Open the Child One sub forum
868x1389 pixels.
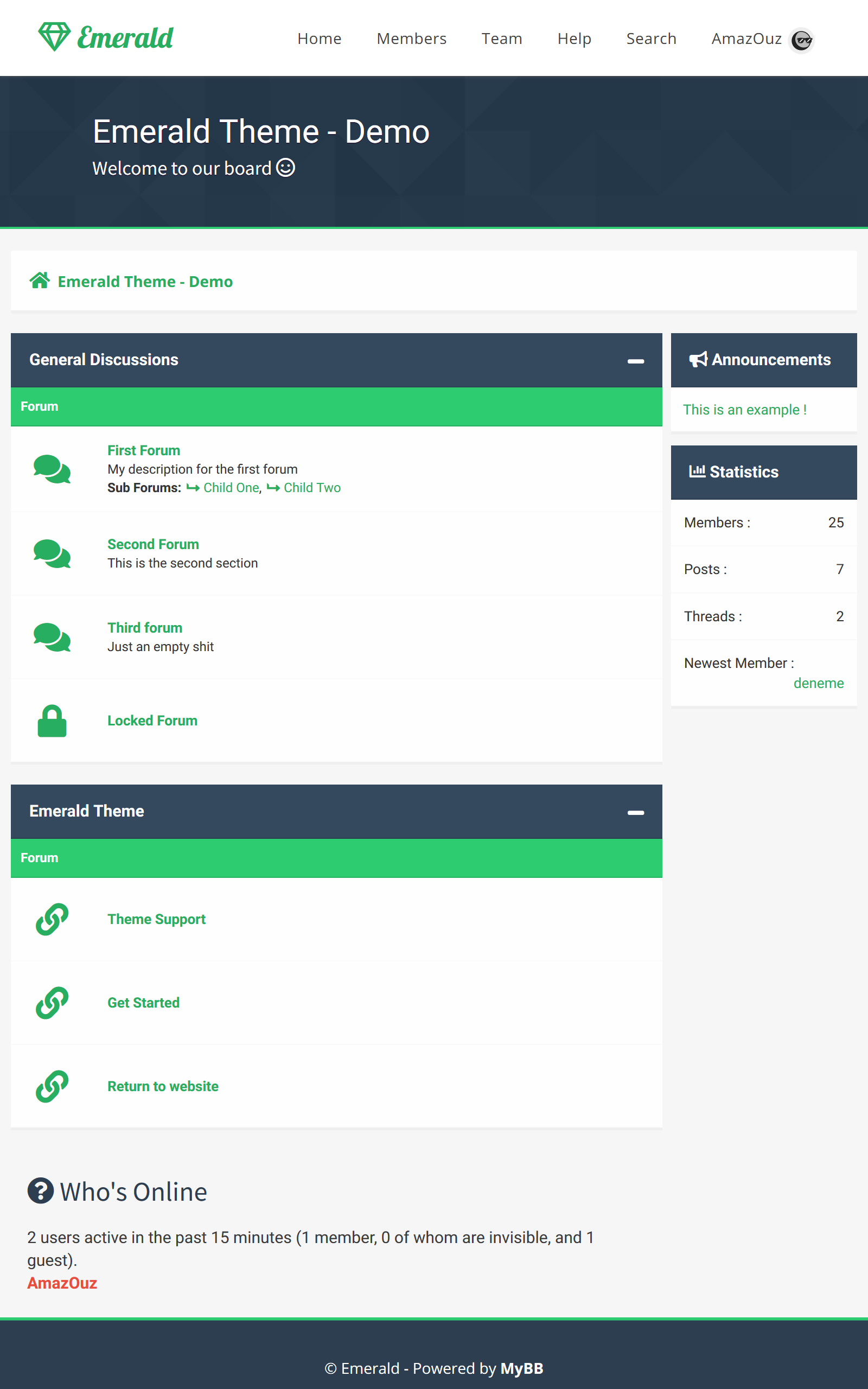click(231, 487)
